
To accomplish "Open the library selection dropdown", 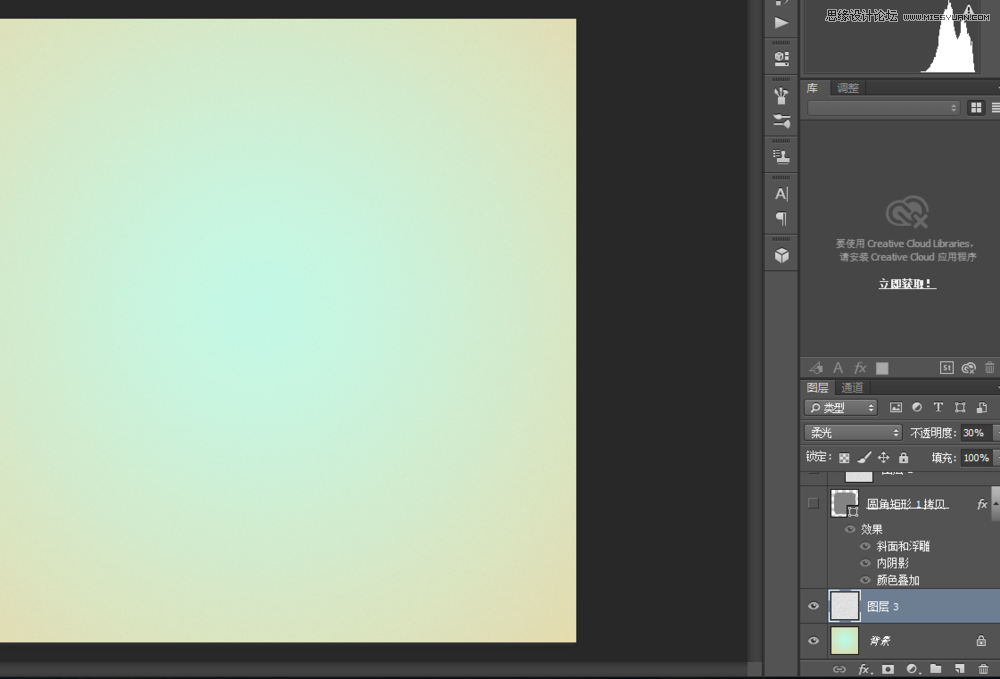I will tap(883, 108).
